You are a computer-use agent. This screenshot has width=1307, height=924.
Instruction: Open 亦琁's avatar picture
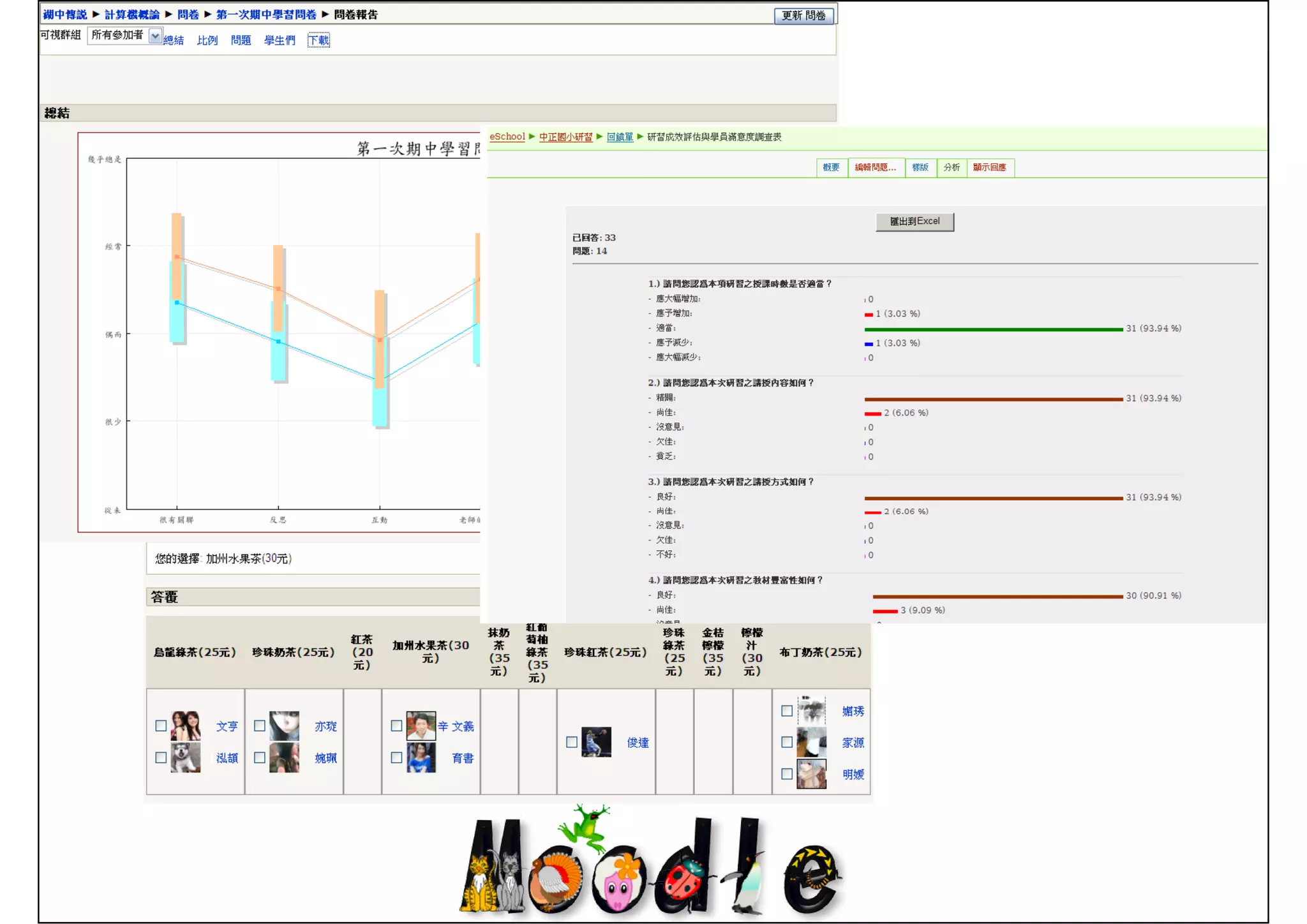click(284, 726)
